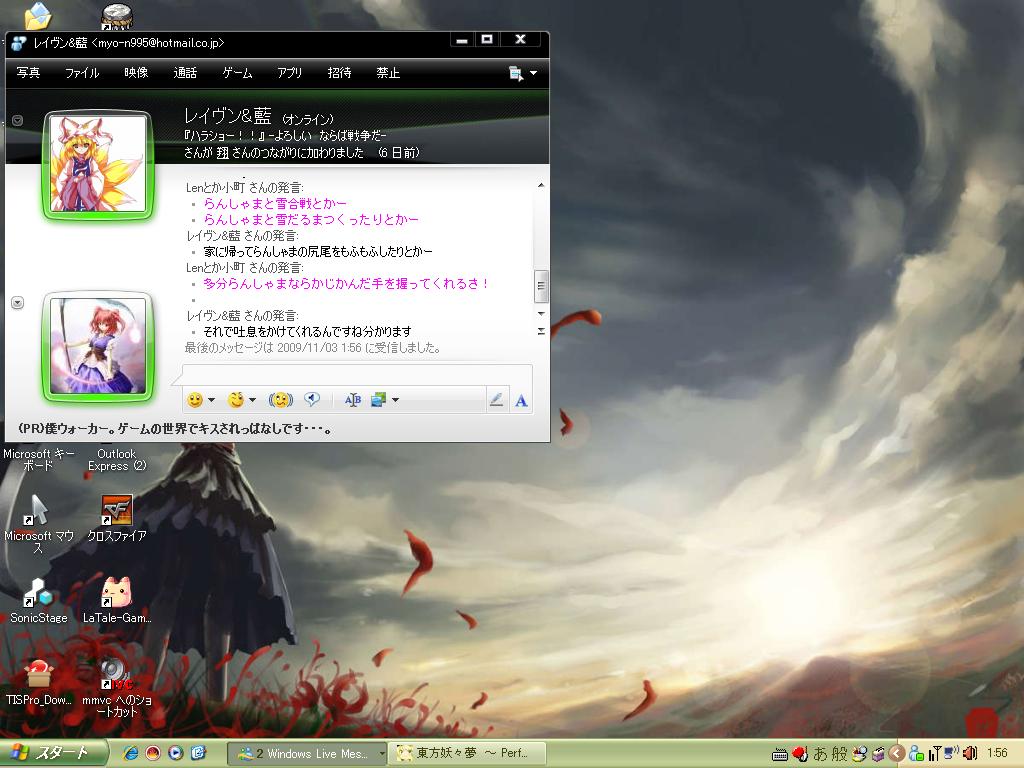
Task: Open the dropdown arrow beside show menu icon
Action: [x=533, y=73]
